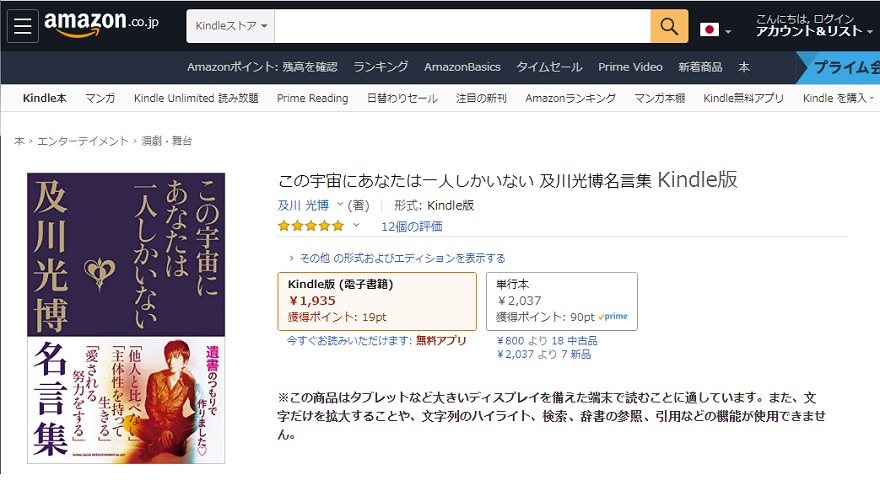
Task: Open Kindle Unlimited 読み放題 tab
Action: (196, 98)
